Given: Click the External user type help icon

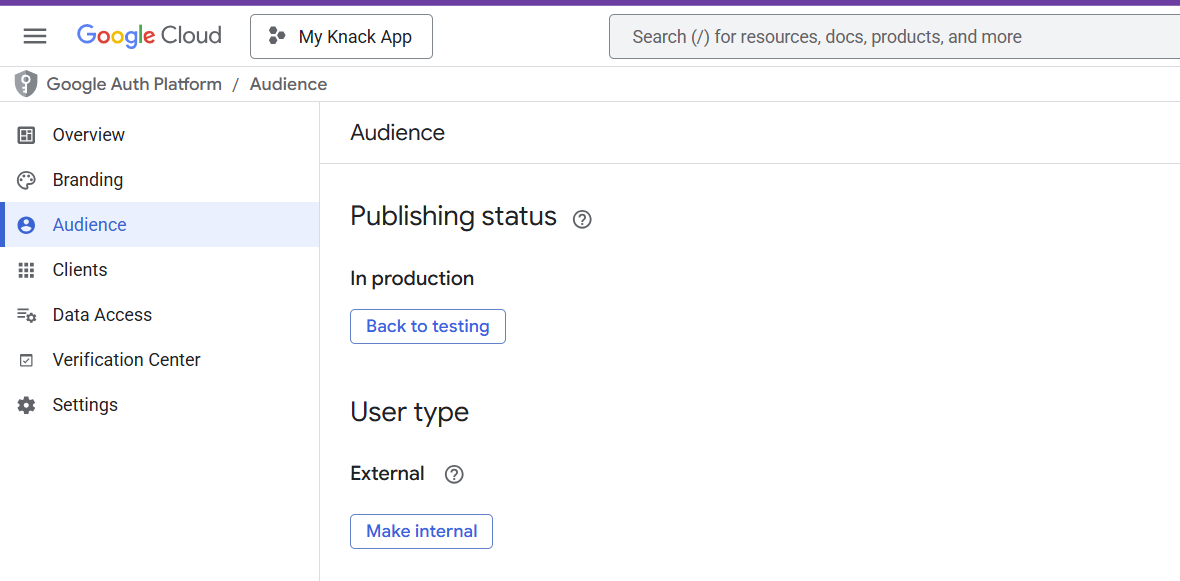Looking at the screenshot, I should pos(454,475).
